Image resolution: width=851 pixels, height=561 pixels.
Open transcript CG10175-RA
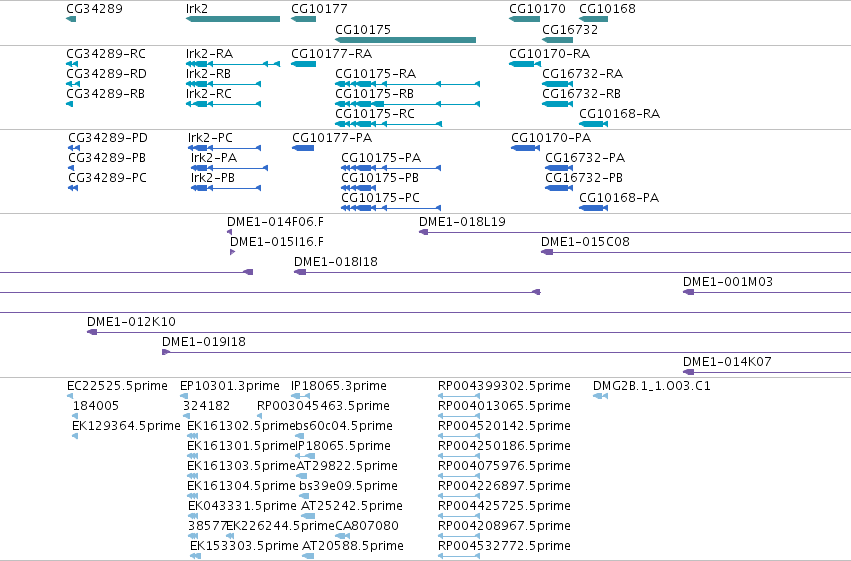pyautogui.click(x=376, y=74)
